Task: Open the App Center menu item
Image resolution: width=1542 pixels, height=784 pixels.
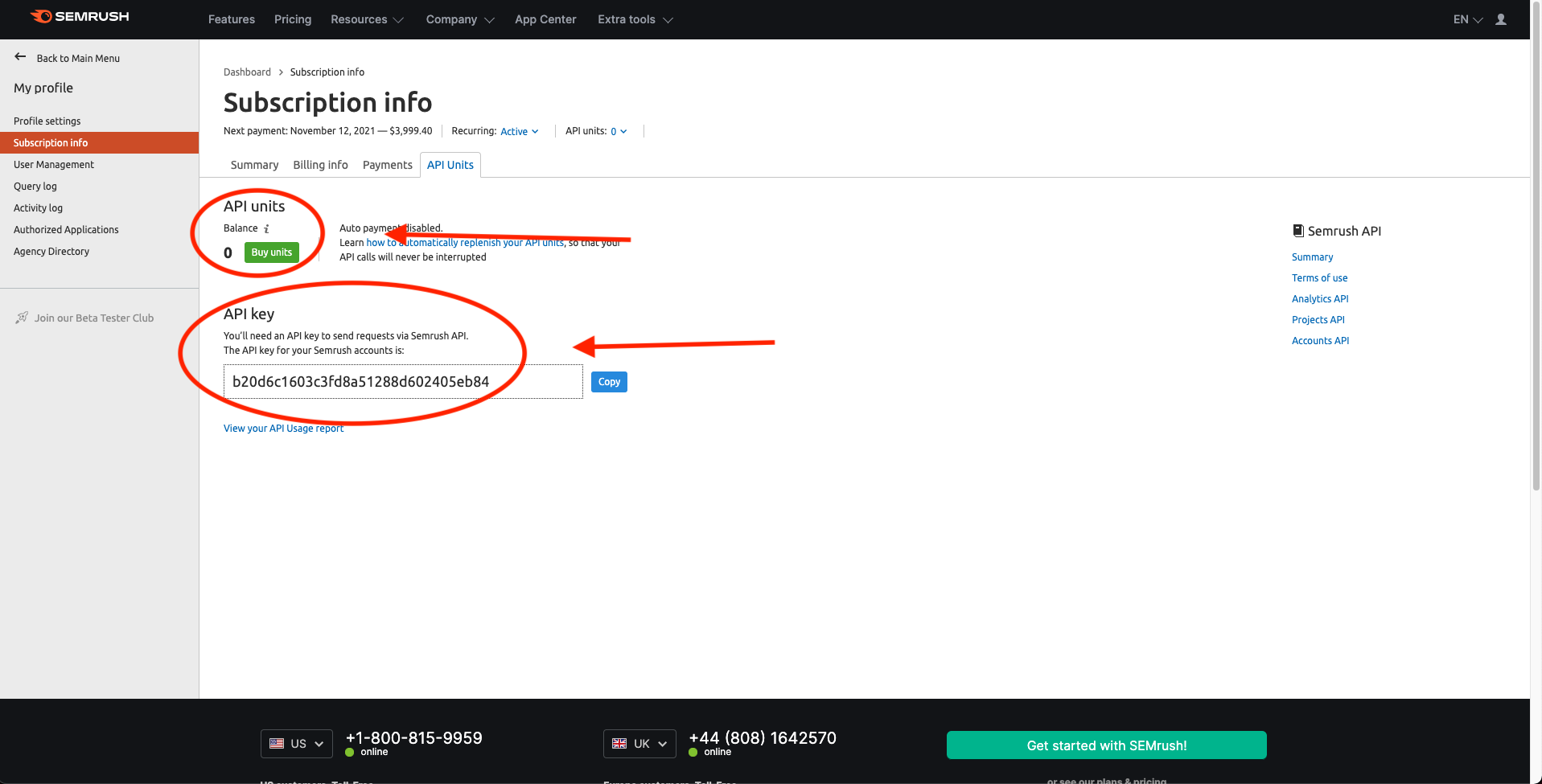Action: [545, 18]
